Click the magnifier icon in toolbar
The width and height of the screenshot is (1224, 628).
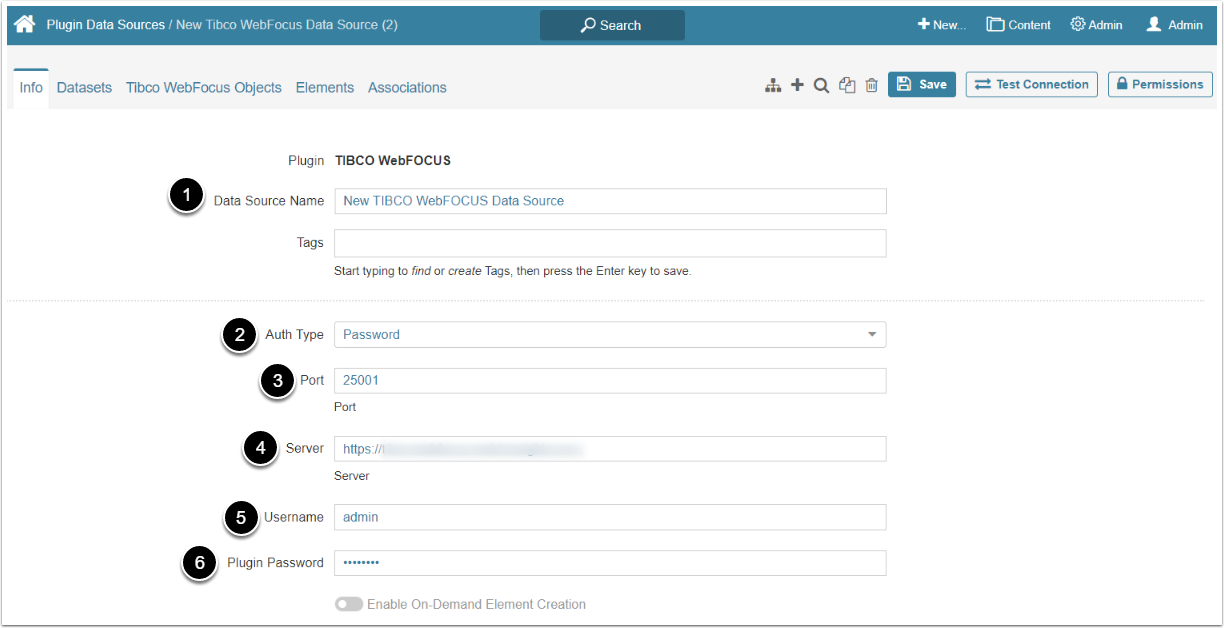coord(821,85)
